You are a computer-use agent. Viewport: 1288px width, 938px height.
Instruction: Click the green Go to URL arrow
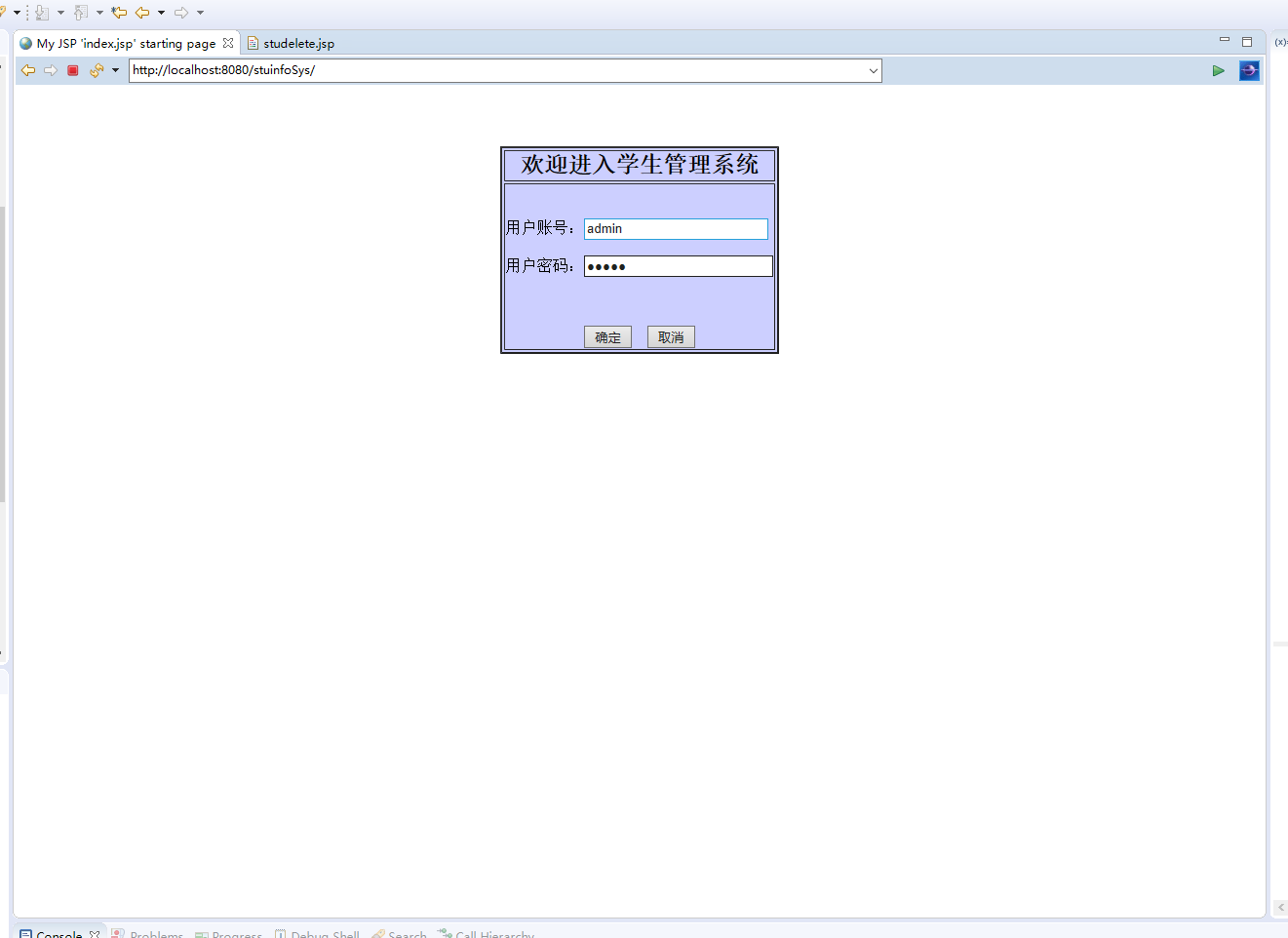(x=1218, y=70)
